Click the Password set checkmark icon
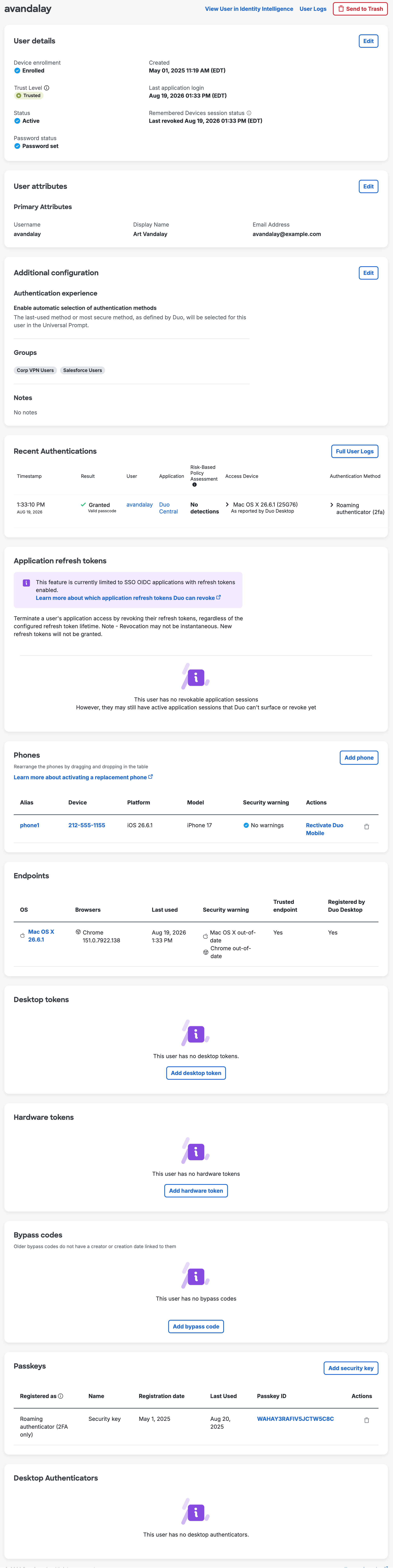 (x=17, y=146)
